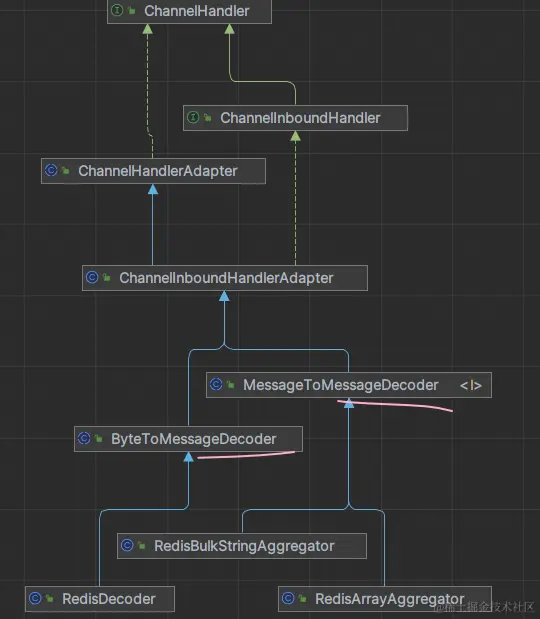Select the RedisDecoder class label
Image resolution: width=540 pixels, height=619 pixels.
point(109,599)
